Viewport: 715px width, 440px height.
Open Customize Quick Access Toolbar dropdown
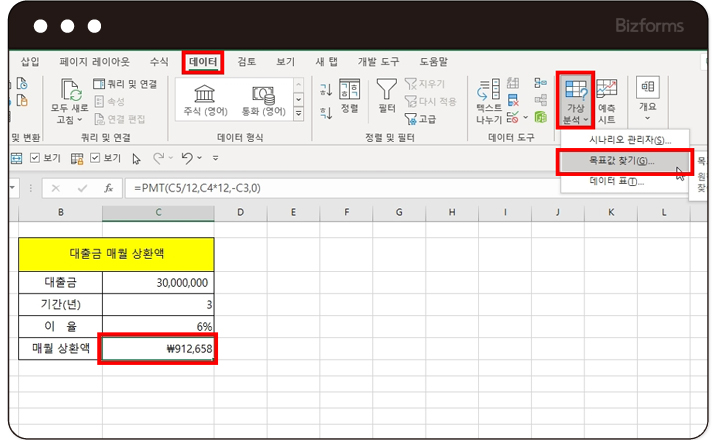click(215, 158)
